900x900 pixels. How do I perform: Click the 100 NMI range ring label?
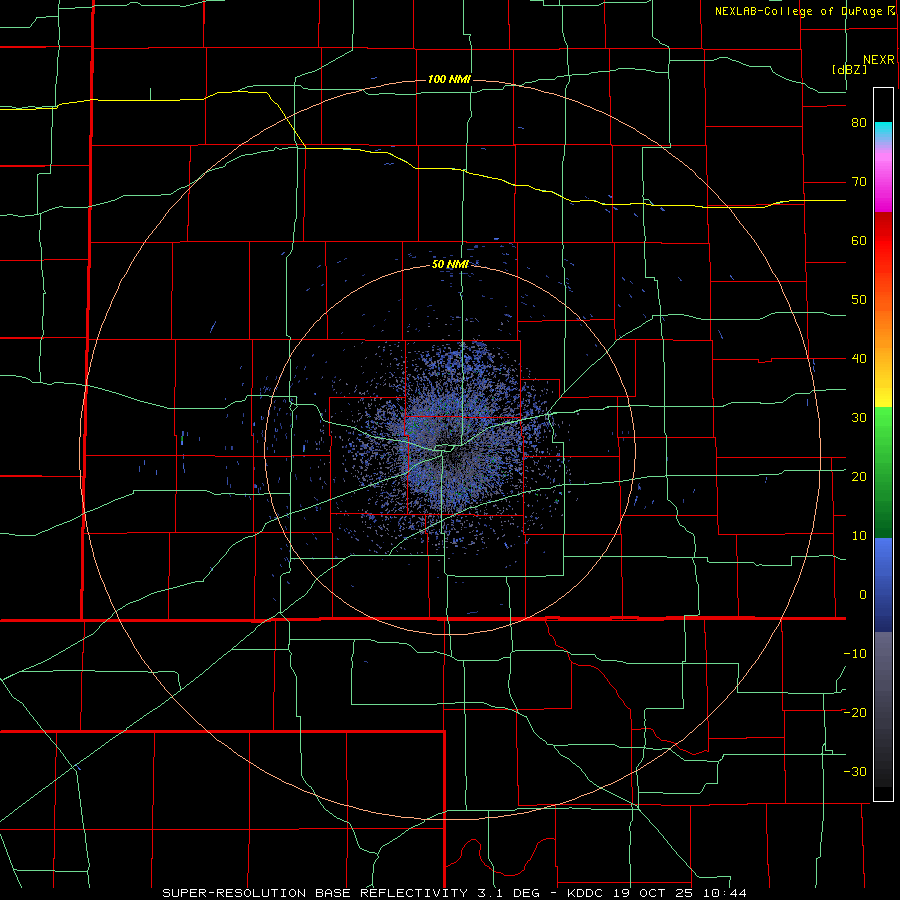449,79
